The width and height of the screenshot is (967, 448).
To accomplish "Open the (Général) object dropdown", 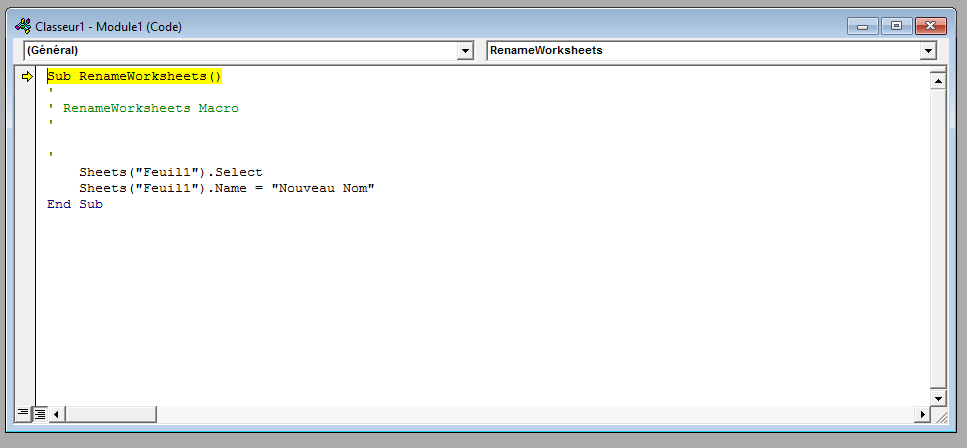I will click(466, 51).
